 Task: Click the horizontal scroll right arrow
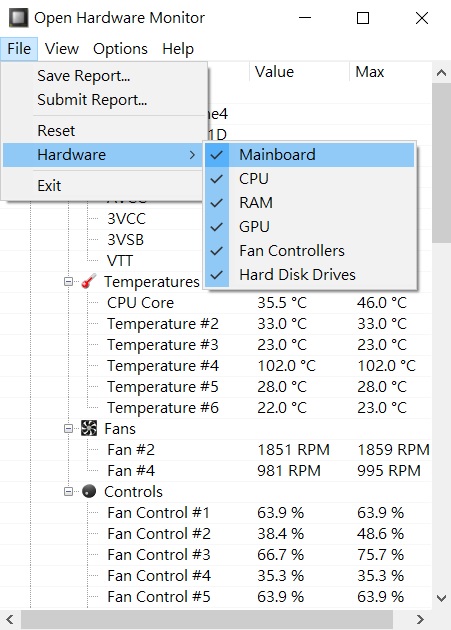(420, 619)
